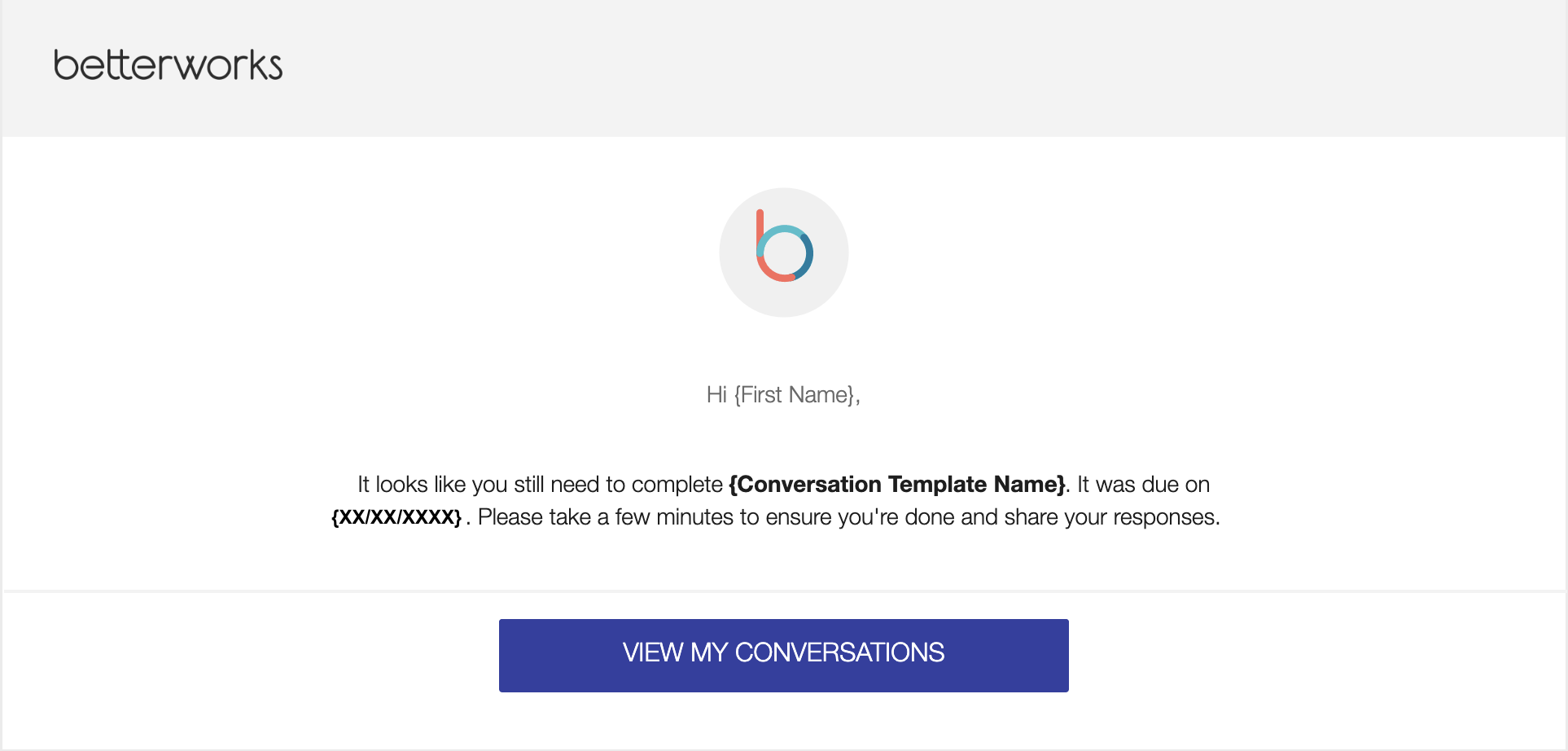Click the {First Name} placeholder text
Image resolution: width=1568 pixels, height=751 pixels.
pyautogui.click(x=795, y=395)
